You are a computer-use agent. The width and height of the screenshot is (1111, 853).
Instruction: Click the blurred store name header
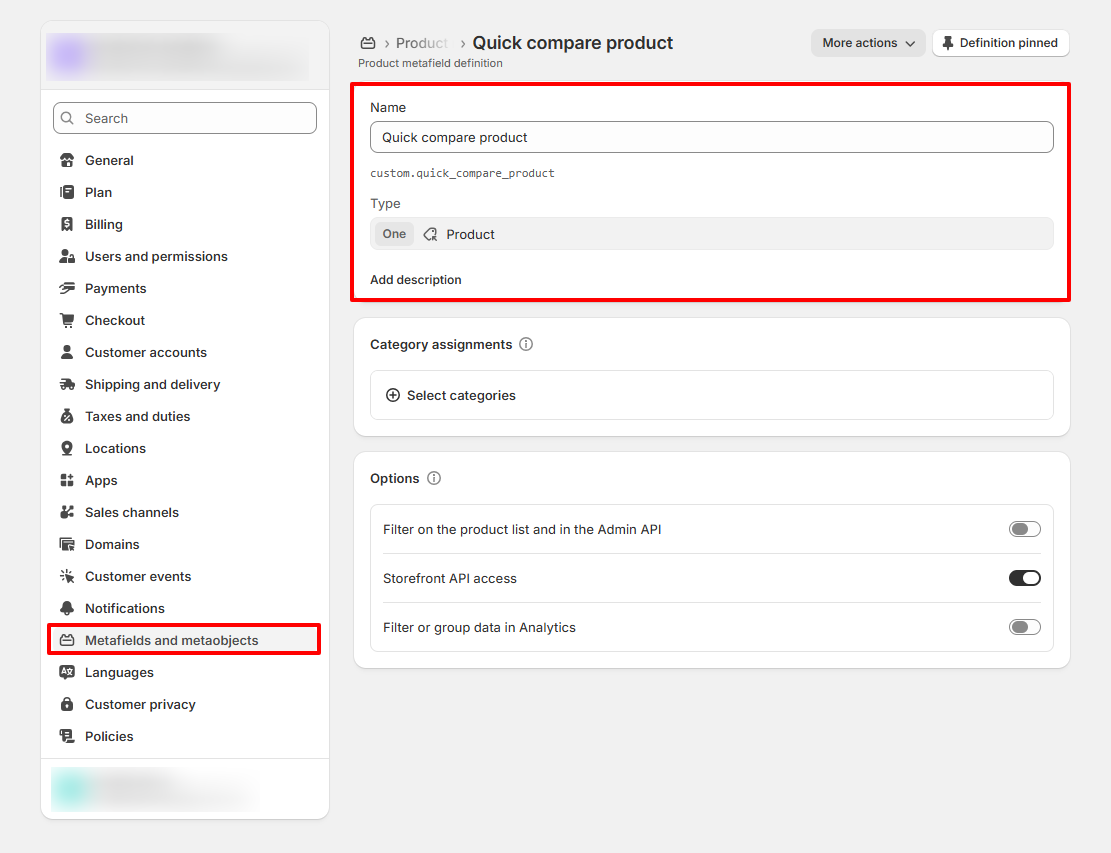pyautogui.click(x=177, y=57)
